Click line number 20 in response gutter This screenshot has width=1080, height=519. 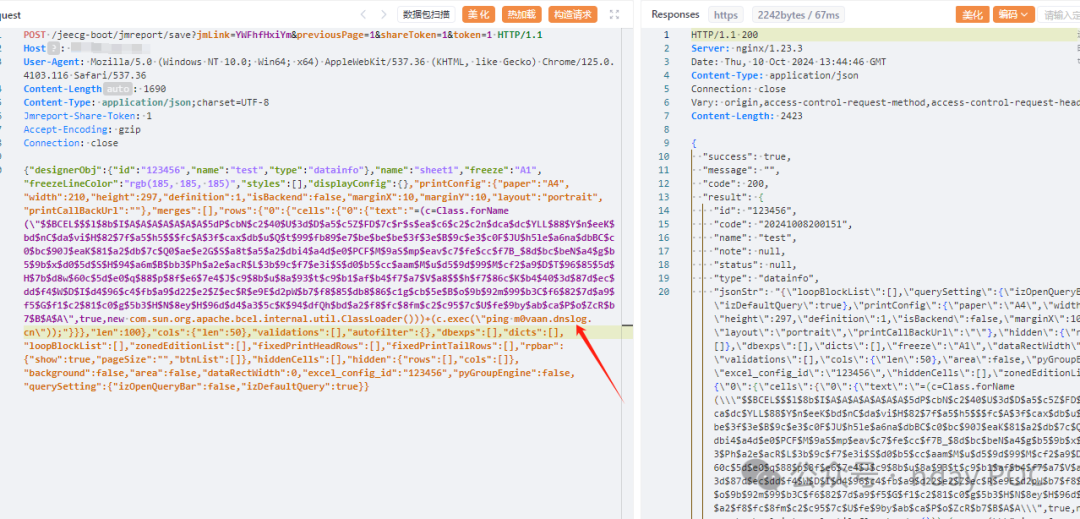click(x=664, y=292)
